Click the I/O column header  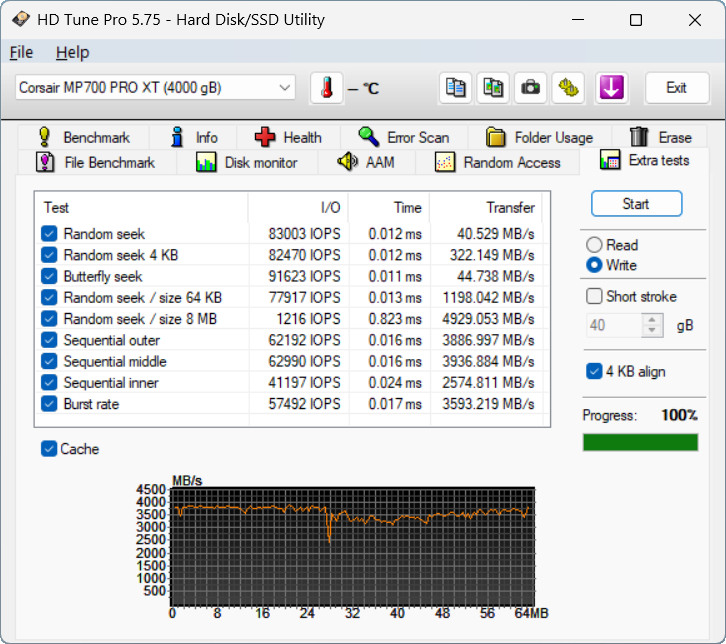point(298,207)
